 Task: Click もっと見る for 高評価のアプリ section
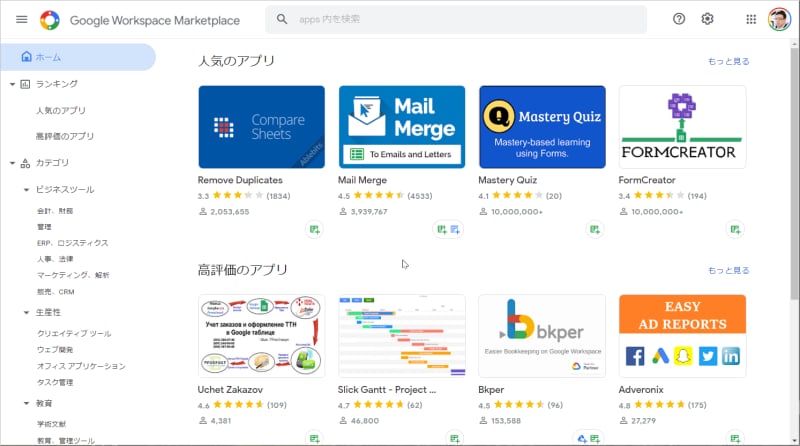coord(729,270)
